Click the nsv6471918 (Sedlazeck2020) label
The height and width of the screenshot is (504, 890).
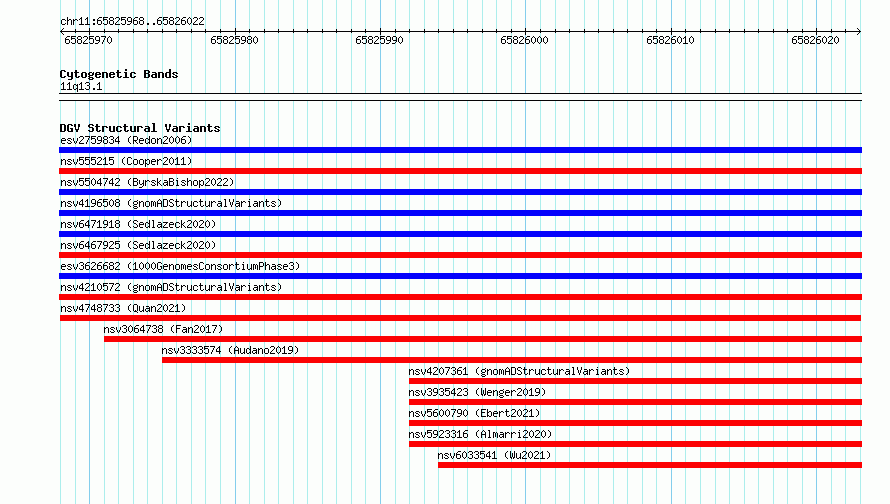click(138, 224)
